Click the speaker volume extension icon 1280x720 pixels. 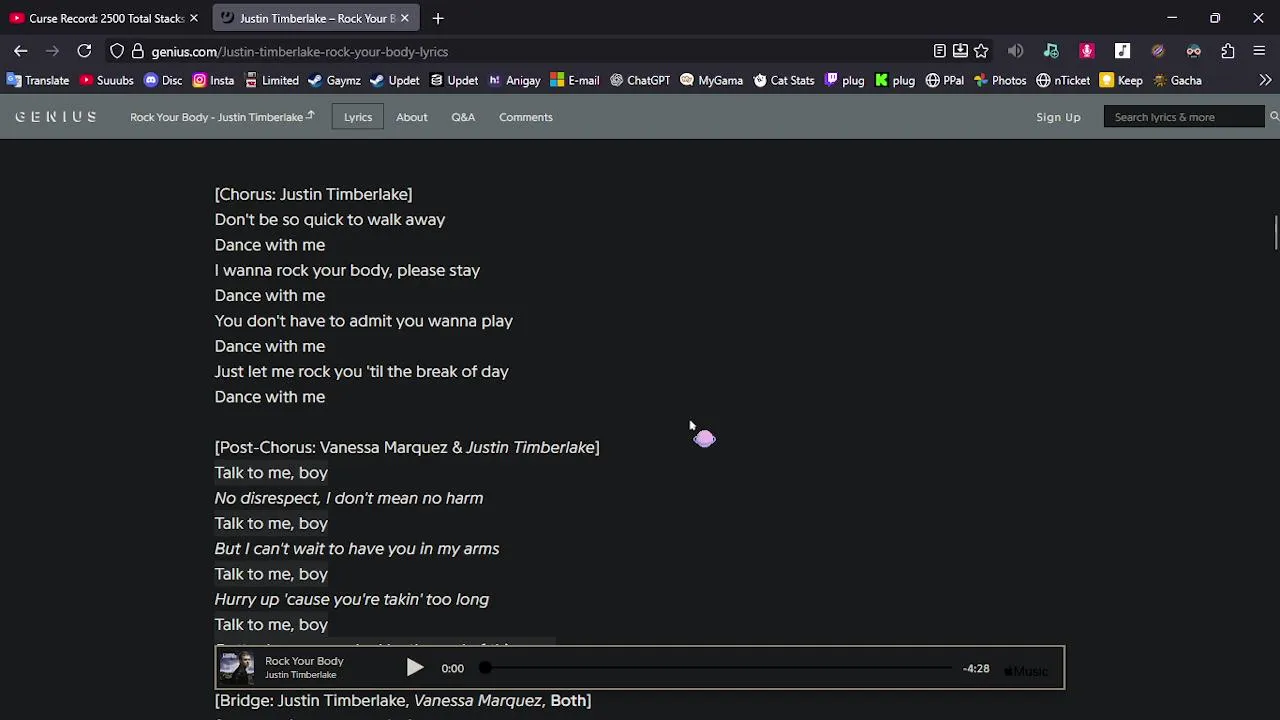pos(1015,51)
